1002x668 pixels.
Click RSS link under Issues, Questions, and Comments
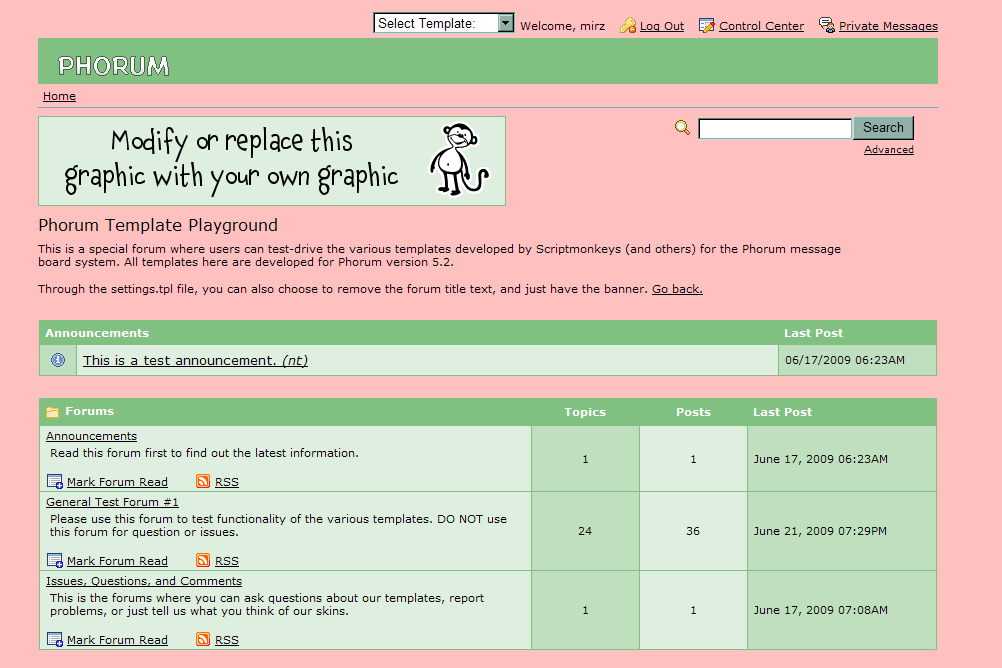click(227, 640)
